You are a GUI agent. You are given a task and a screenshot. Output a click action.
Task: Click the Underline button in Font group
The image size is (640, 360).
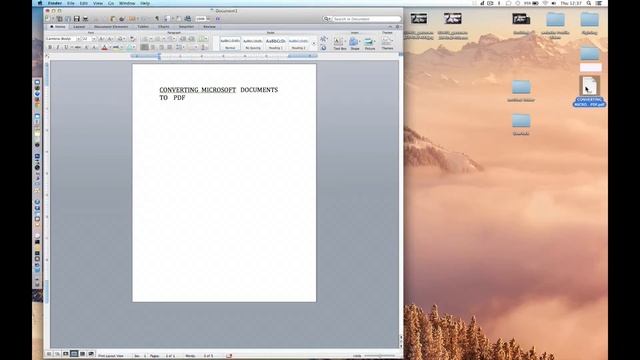[x=66, y=47]
